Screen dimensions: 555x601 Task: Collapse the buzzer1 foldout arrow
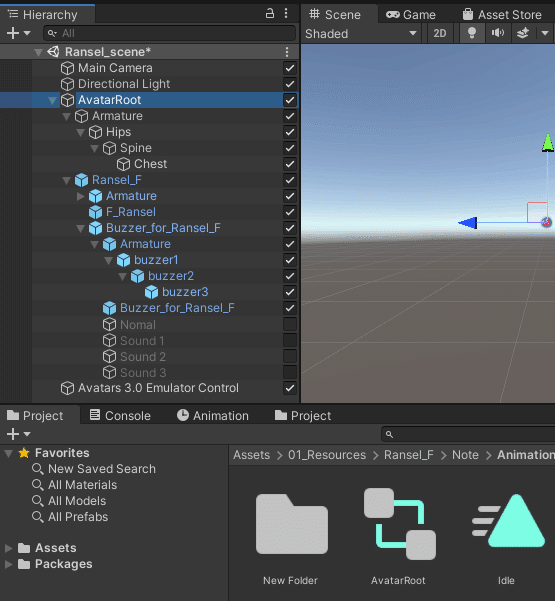[108, 261]
